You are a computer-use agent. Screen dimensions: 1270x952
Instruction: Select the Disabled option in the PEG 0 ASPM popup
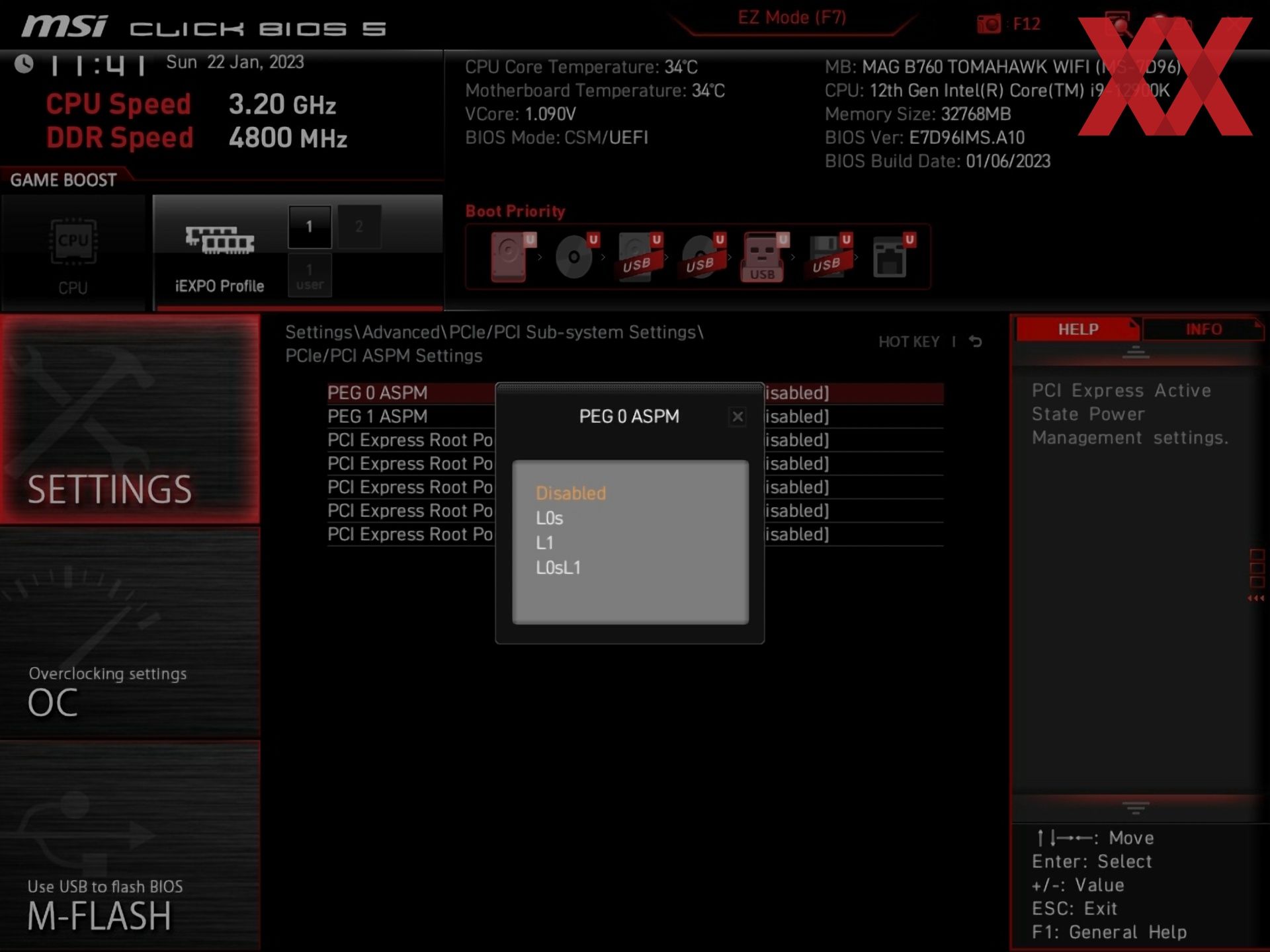[x=570, y=493]
